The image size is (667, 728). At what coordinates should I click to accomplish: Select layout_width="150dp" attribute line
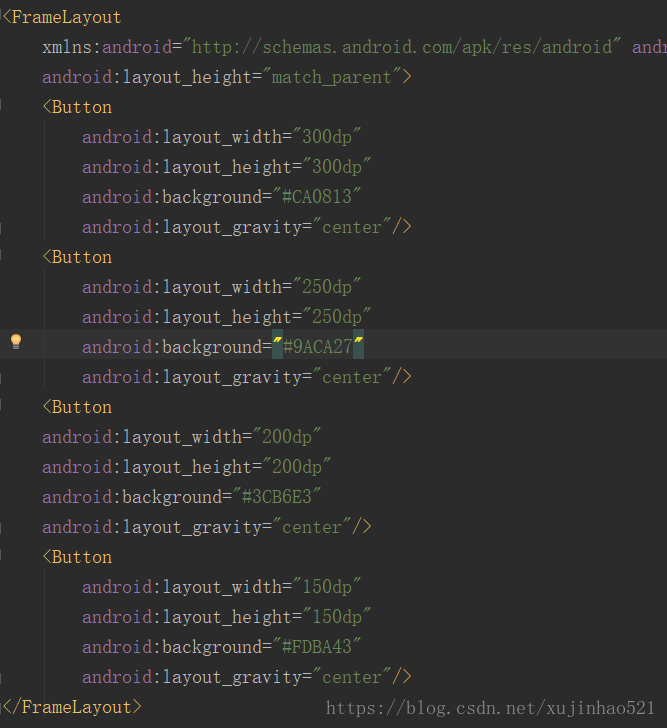(x=221, y=587)
